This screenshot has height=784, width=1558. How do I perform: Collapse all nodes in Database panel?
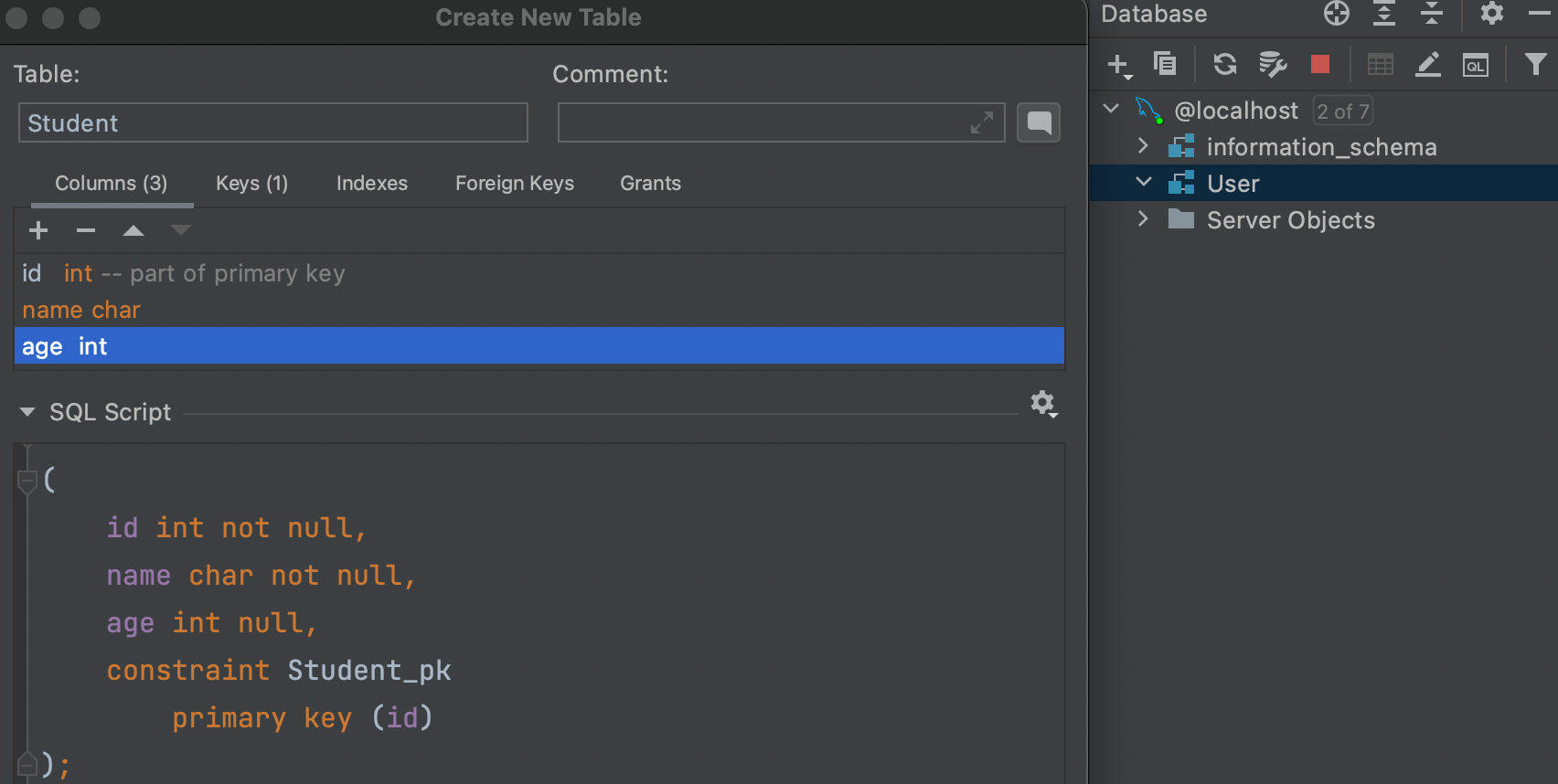pos(1432,14)
